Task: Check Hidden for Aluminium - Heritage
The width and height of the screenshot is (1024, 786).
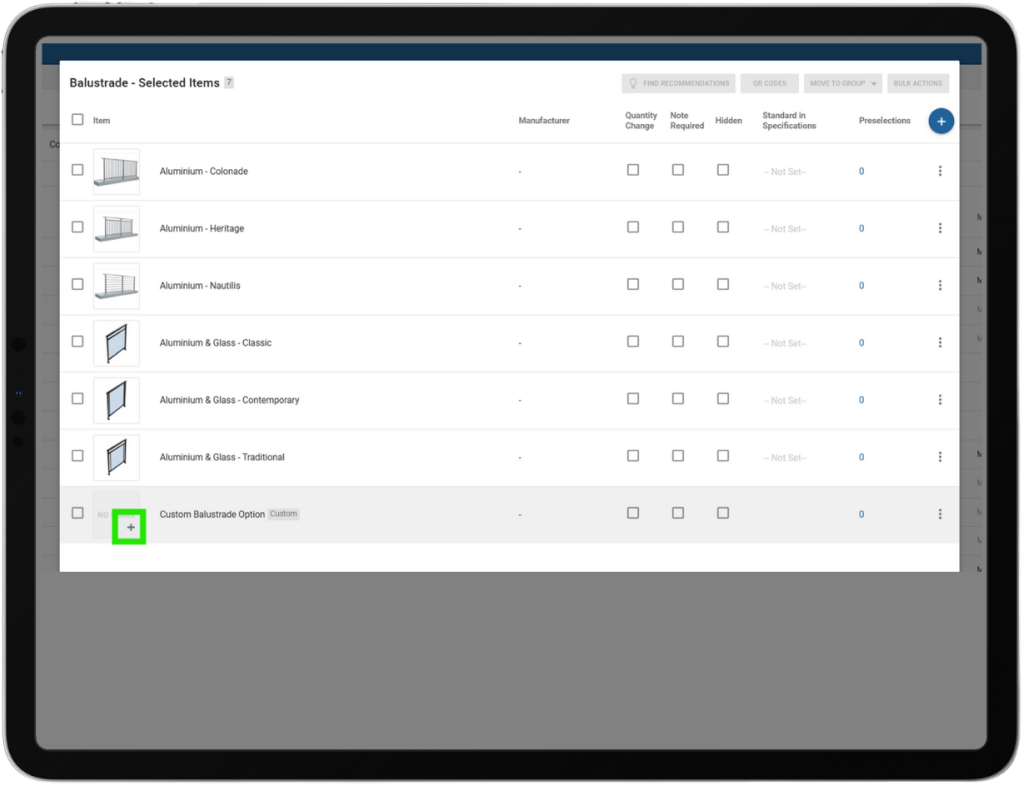Action: coord(723,227)
